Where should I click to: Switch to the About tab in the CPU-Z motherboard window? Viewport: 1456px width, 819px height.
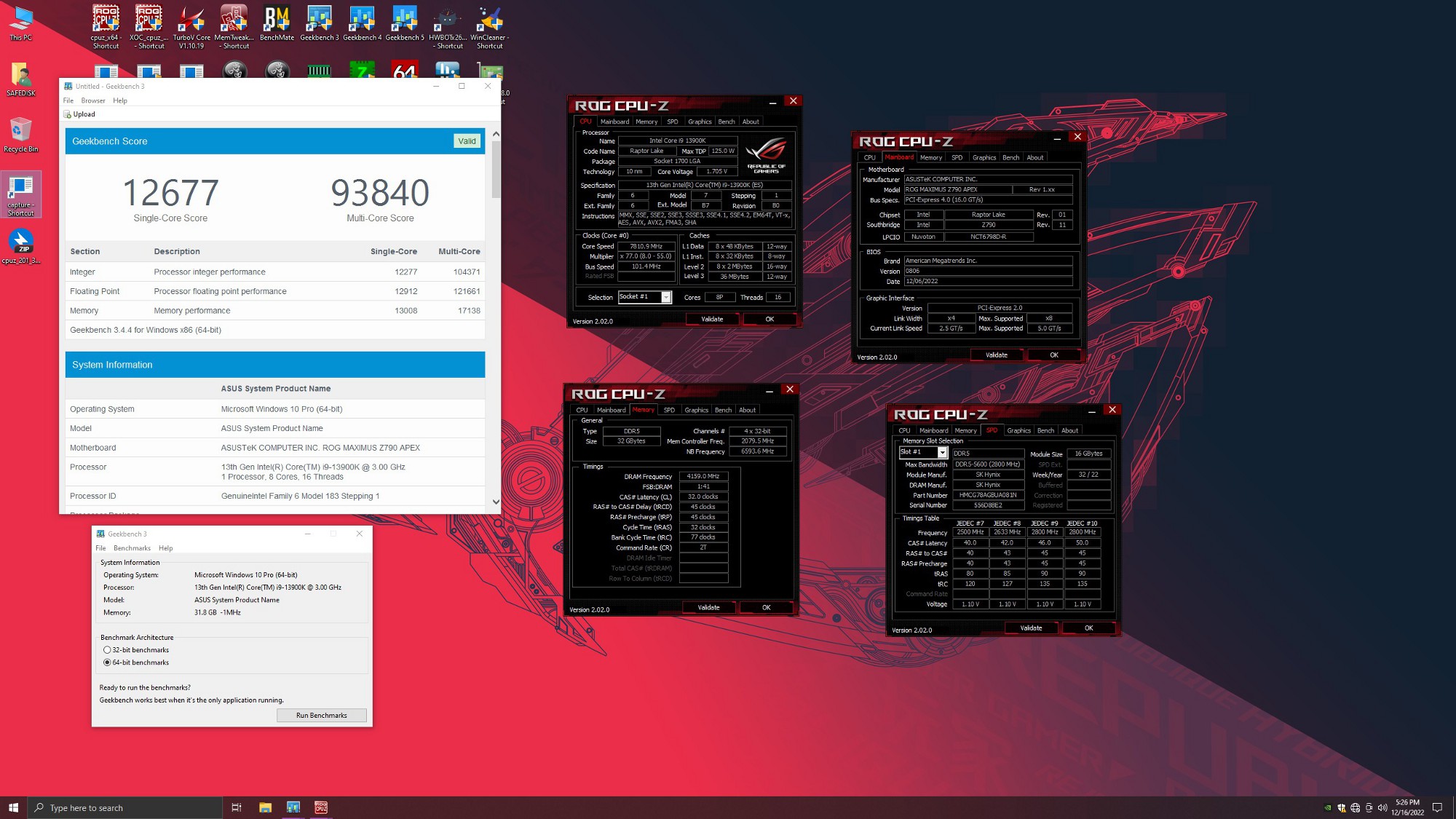(1034, 157)
